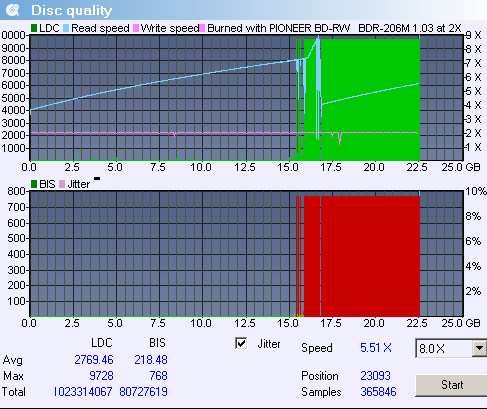The width and height of the screenshot is (487, 409).
Task: Click the Disc quality disc icon
Action: coord(13,10)
